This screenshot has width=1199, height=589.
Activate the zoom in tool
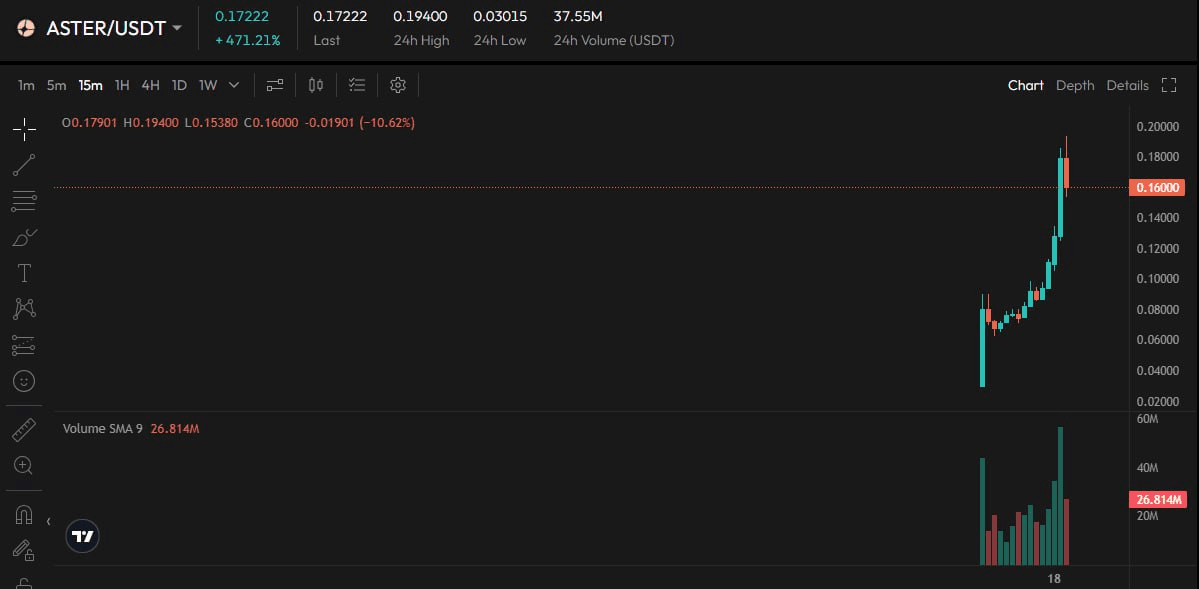[x=24, y=465]
